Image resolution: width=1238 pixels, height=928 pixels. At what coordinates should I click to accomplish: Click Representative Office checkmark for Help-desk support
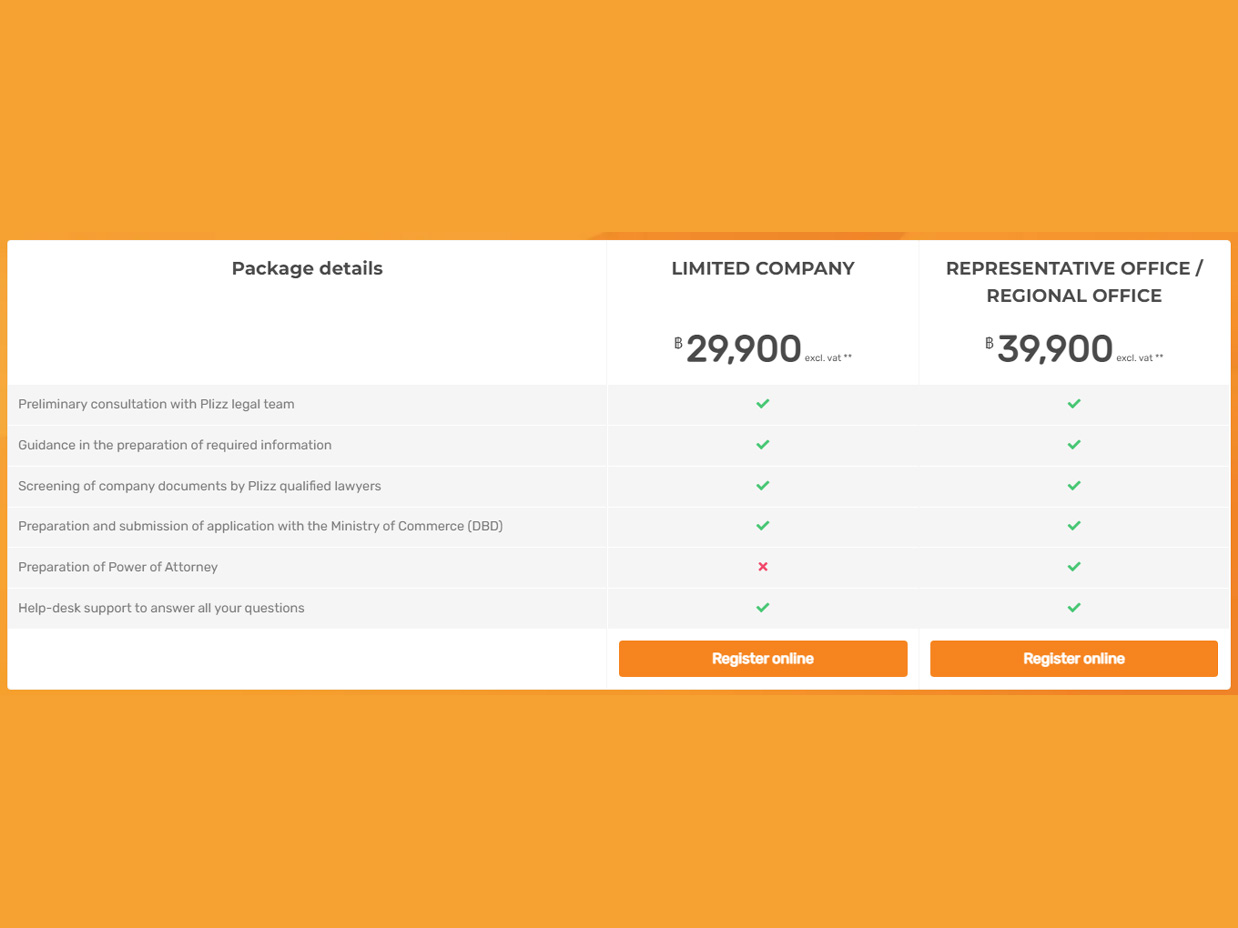click(1074, 608)
